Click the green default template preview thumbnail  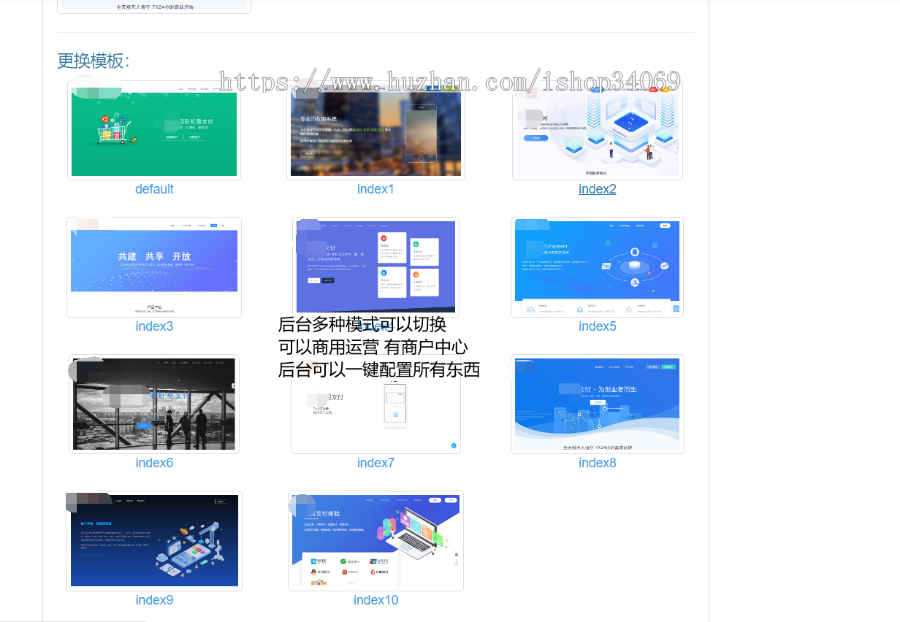tap(154, 128)
